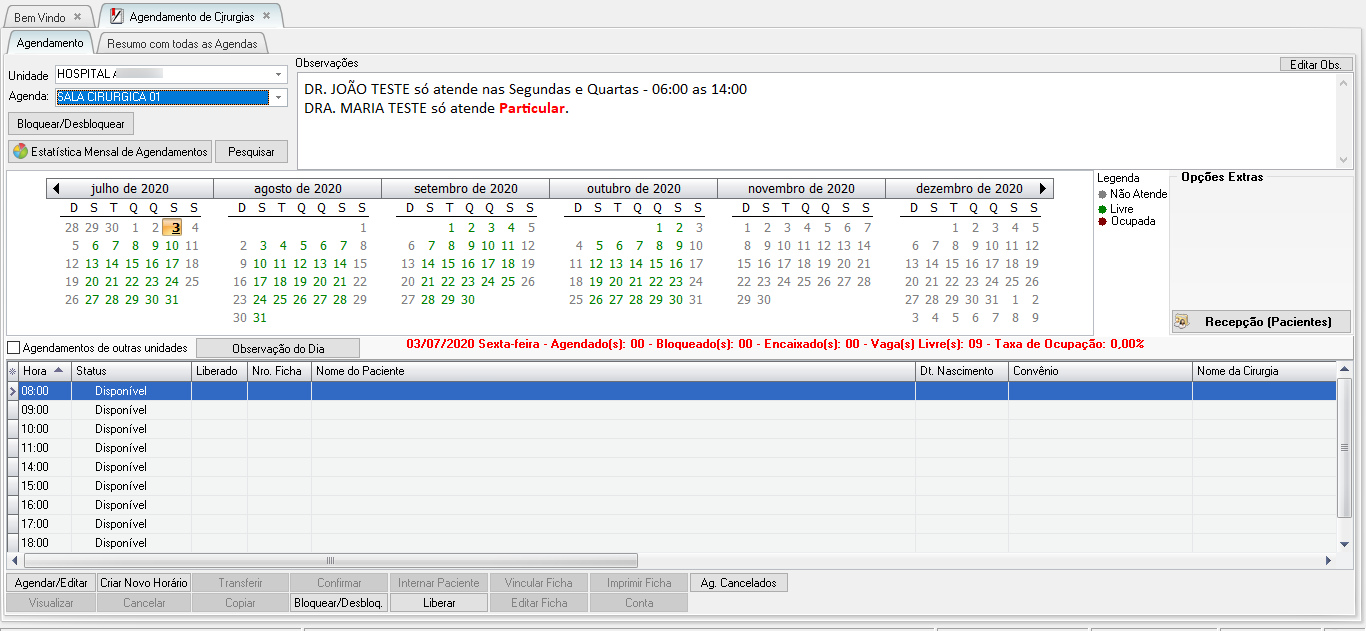Open Recepção (Pacientes) panel

pos(1260,322)
